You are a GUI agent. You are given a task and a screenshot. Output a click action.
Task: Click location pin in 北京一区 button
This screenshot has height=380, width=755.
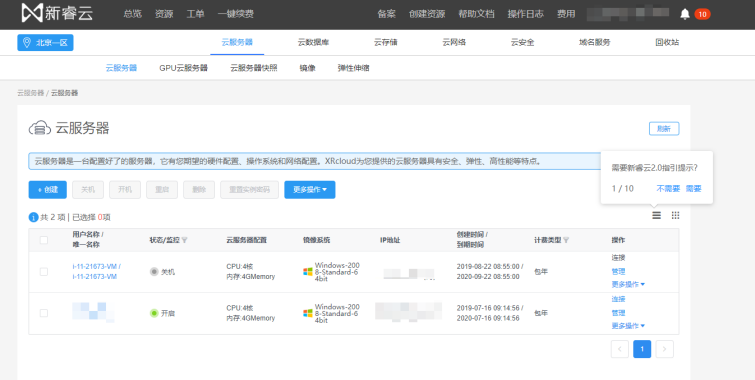(27, 42)
